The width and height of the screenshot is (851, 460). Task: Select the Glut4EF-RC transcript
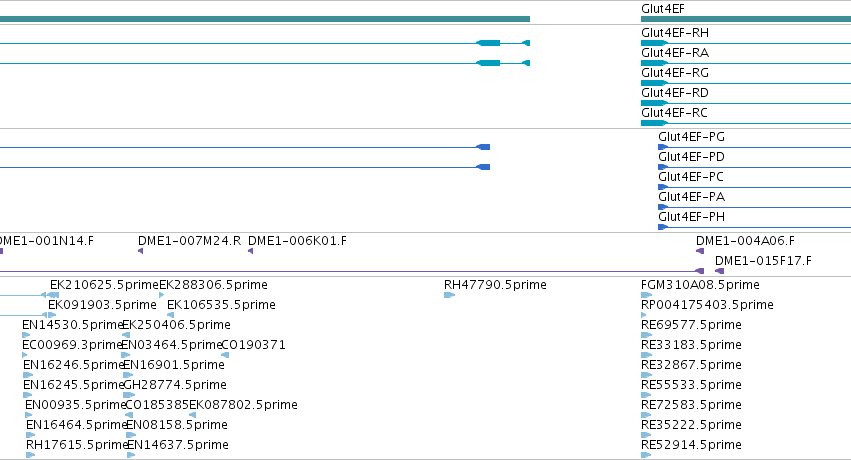click(x=746, y=123)
